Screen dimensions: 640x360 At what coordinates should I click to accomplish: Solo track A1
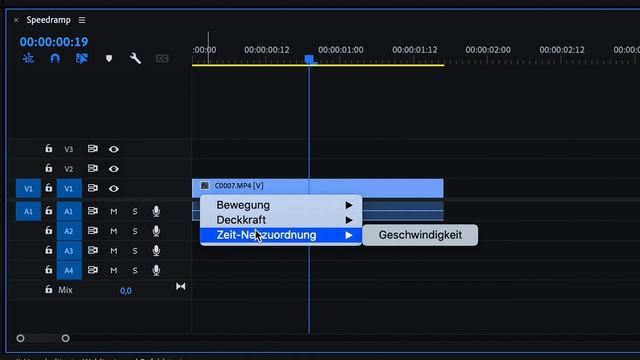[135, 211]
